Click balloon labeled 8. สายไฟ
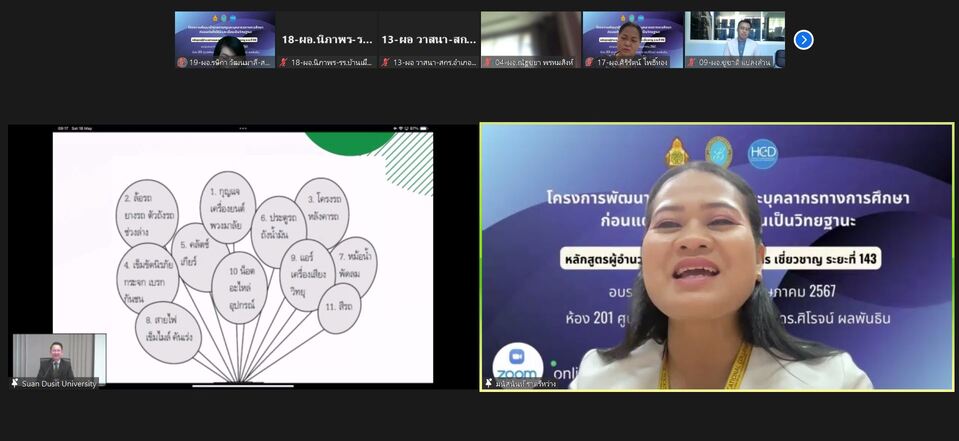 tap(168, 332)
